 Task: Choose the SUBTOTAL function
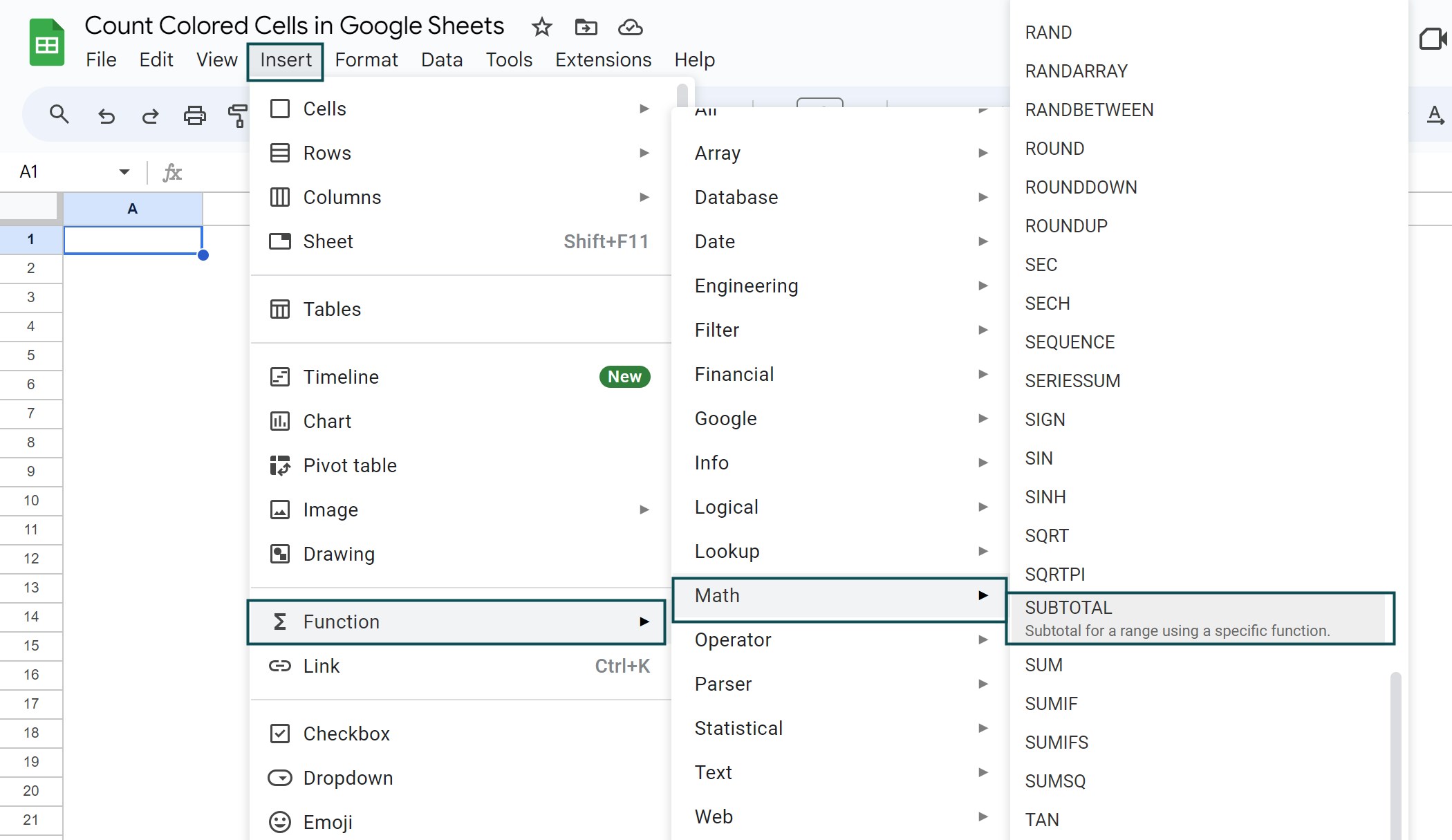point(1200,618)
